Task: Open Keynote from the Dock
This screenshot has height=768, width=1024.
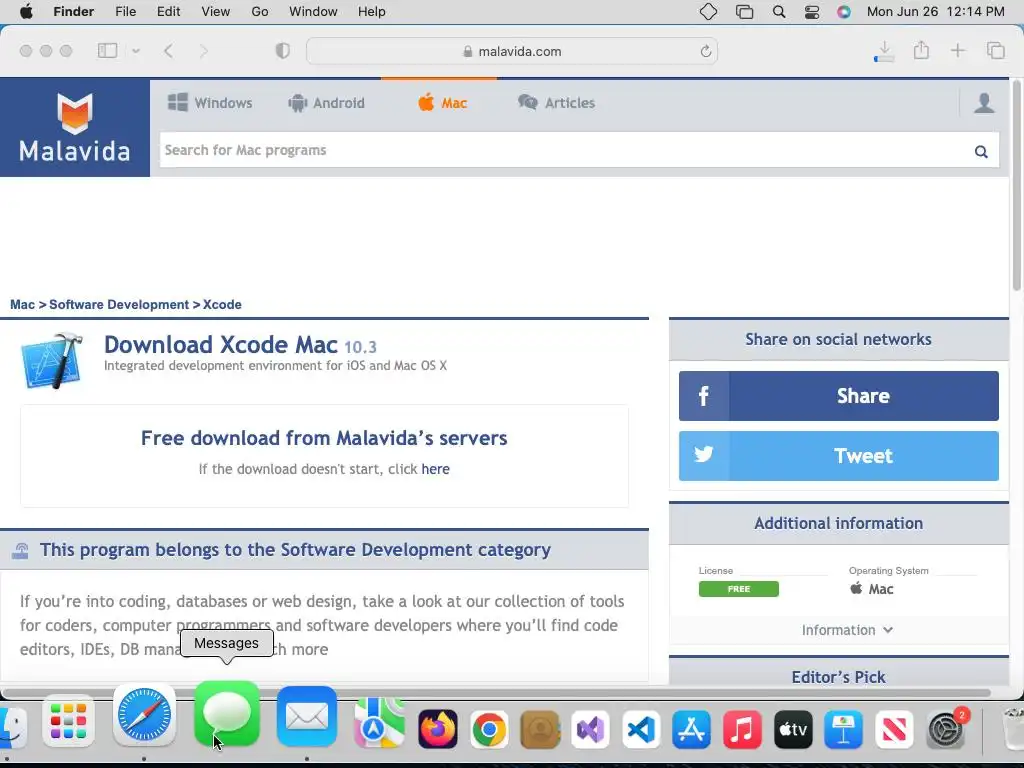Action: [844, 729]
